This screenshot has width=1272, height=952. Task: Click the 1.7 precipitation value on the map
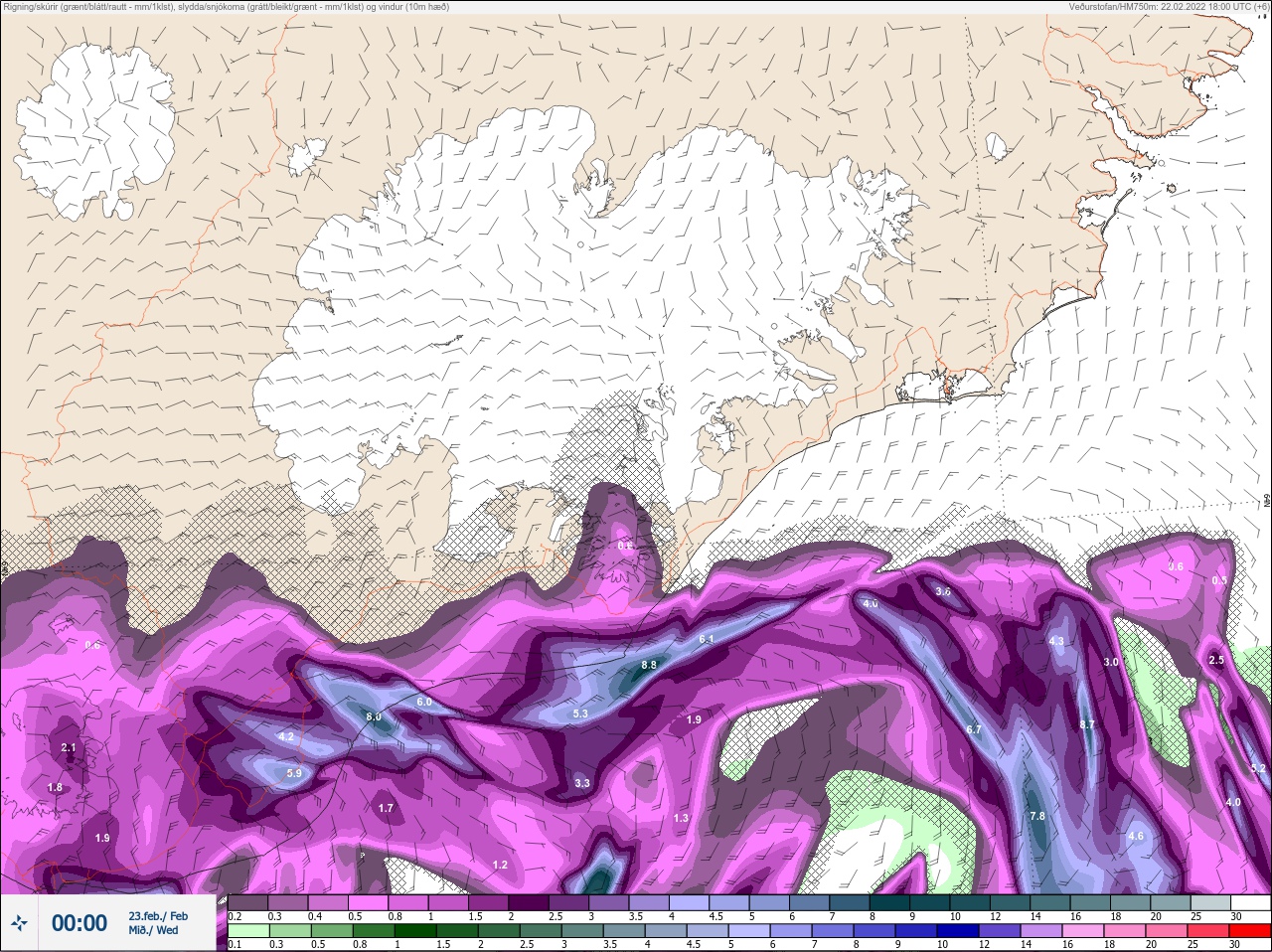(386, 808)
